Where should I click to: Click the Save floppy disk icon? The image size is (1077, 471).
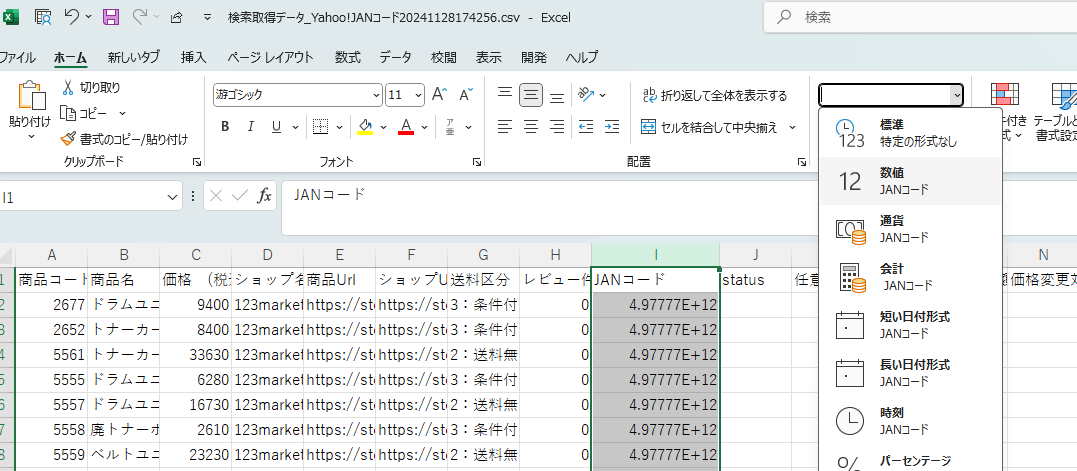[x=111, y=17]
